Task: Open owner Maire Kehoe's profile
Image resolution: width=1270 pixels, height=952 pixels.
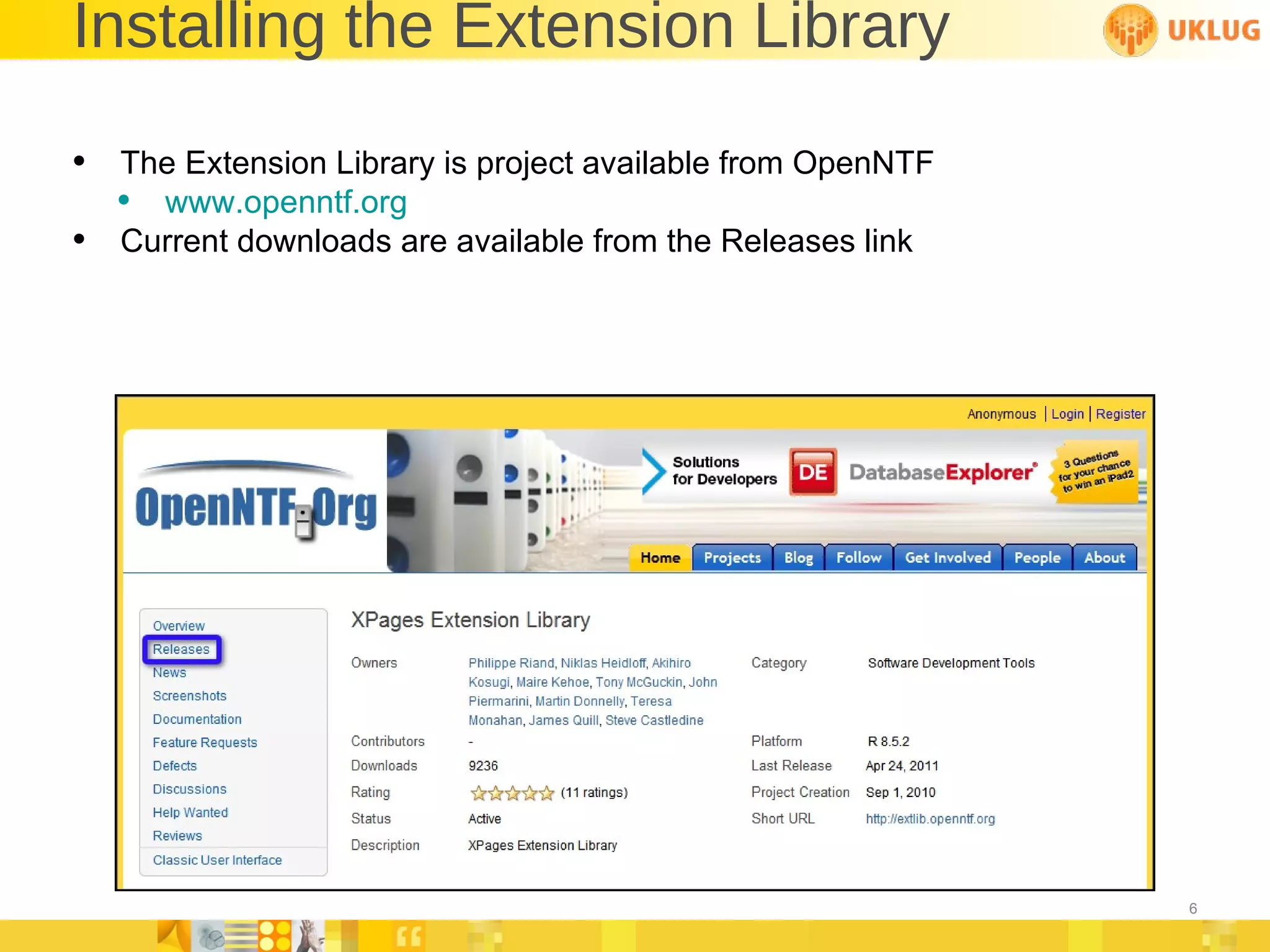Action: 553,682
